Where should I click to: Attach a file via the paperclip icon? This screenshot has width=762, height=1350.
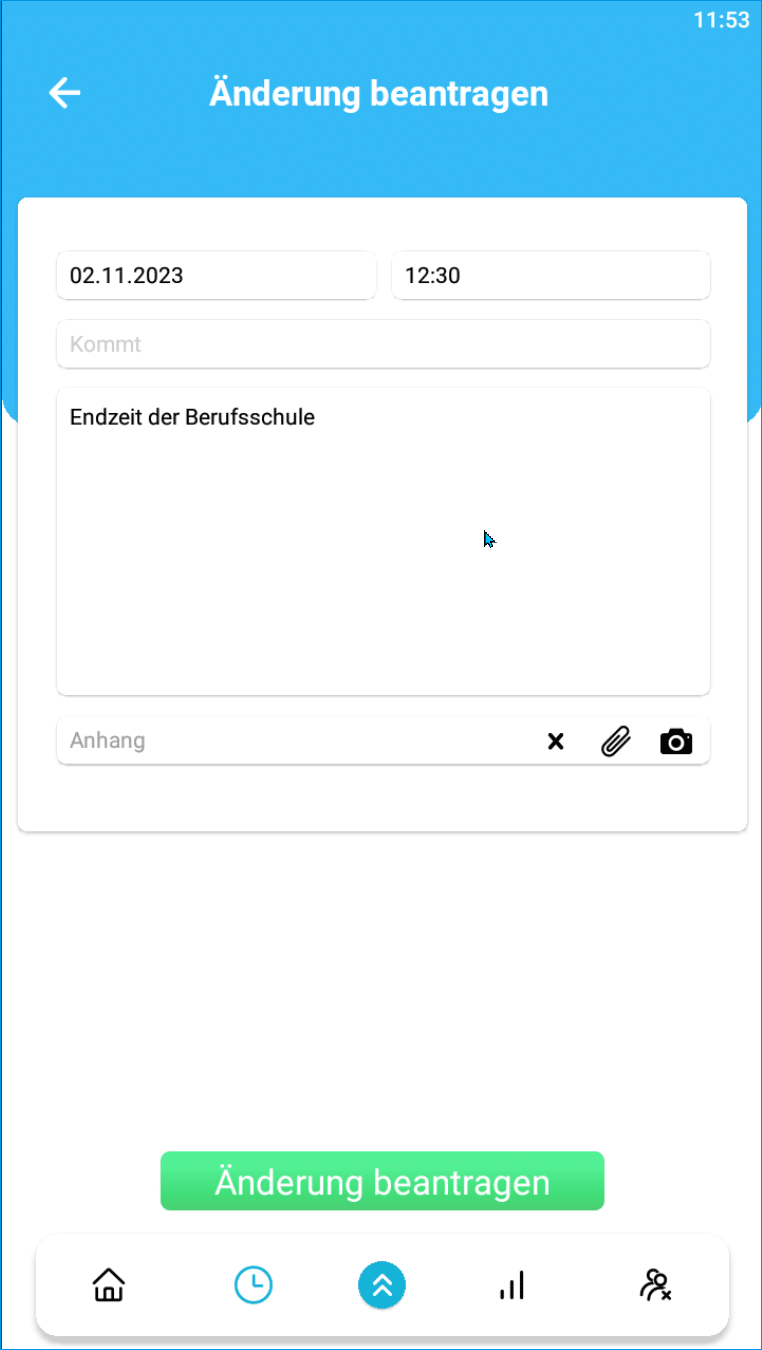tap(616, 741)
